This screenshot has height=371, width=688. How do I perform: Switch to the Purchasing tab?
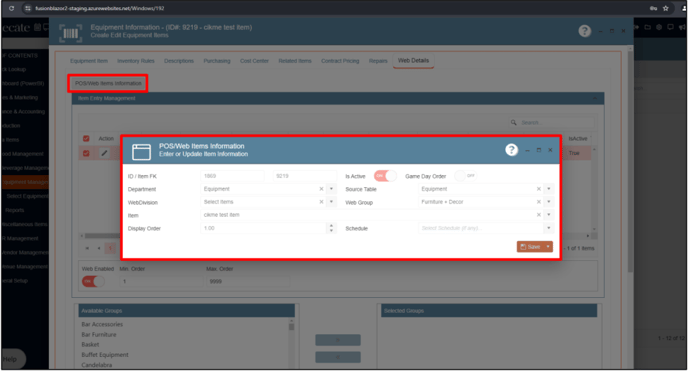217,61
